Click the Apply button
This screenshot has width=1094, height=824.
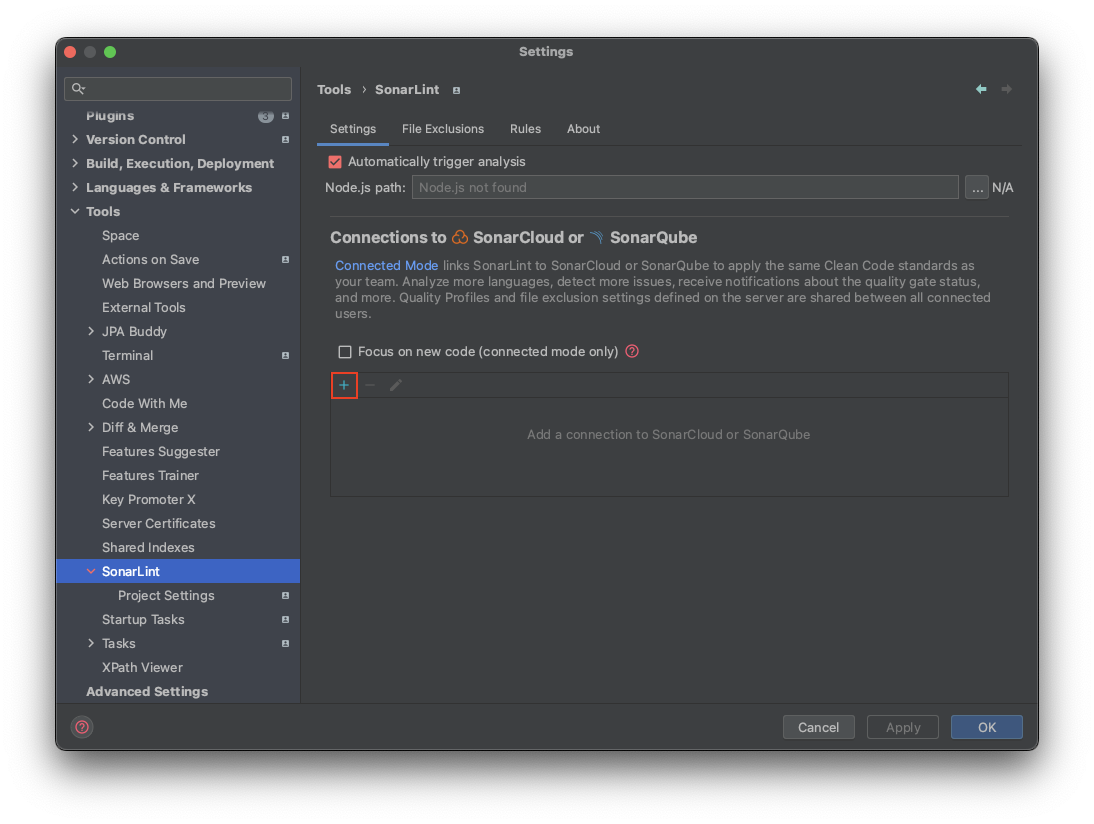pyautogui.click(x=903, y=727)
